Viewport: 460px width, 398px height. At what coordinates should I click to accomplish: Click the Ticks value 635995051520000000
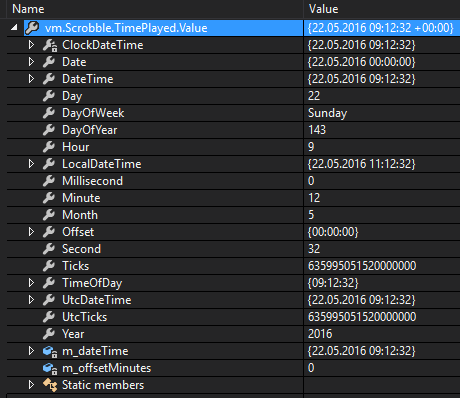pyautogui.click(x=362, y=266)
